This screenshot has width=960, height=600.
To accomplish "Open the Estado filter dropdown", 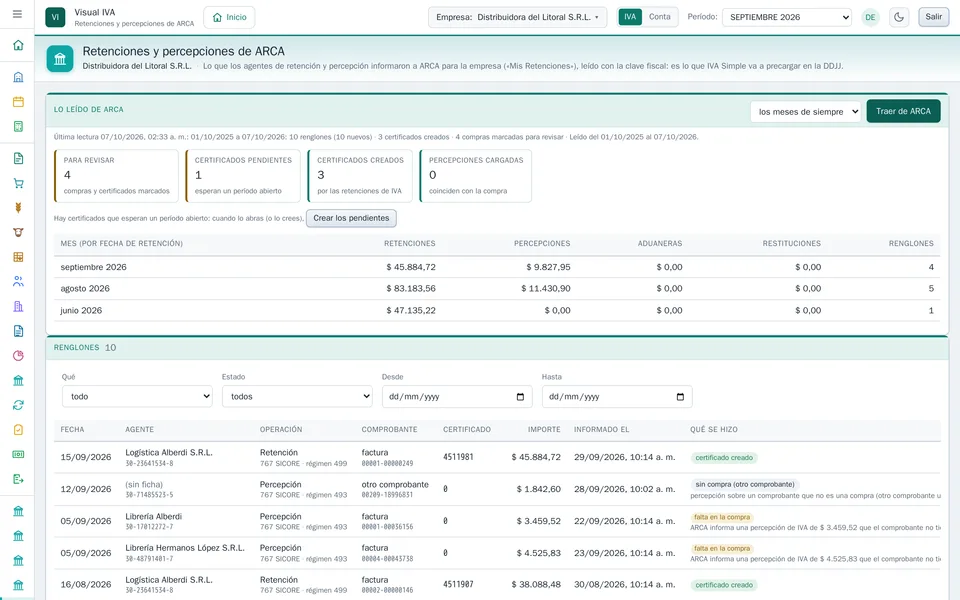I will (x=297, y=396).
